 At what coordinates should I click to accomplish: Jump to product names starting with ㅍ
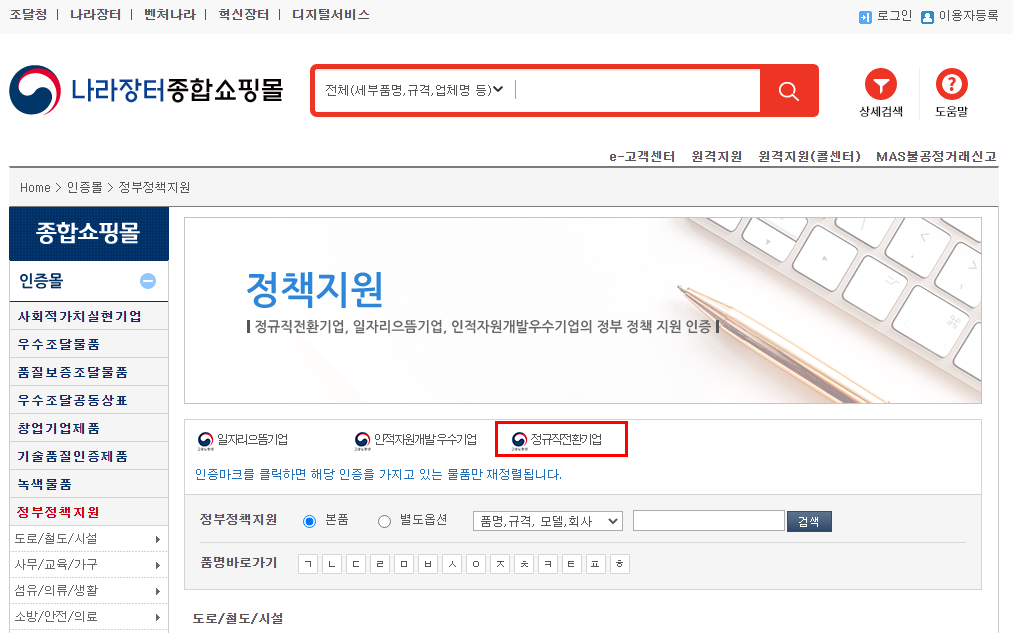pyautogui.click(x=596, y=564)
